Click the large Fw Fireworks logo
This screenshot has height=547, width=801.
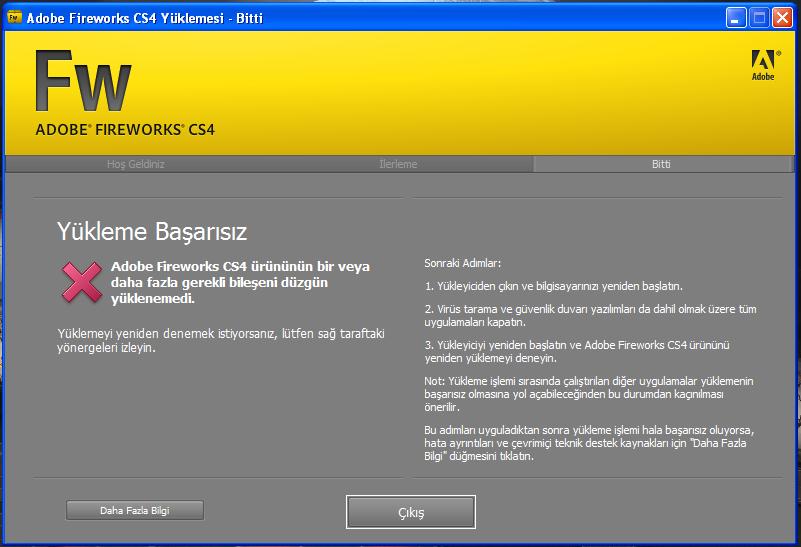[x=83, y=81]
